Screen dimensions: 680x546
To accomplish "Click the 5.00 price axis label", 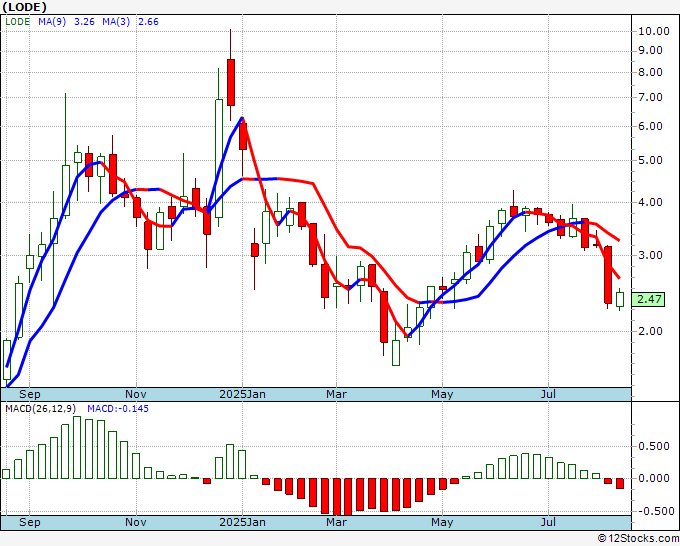I will coord(650,161).
